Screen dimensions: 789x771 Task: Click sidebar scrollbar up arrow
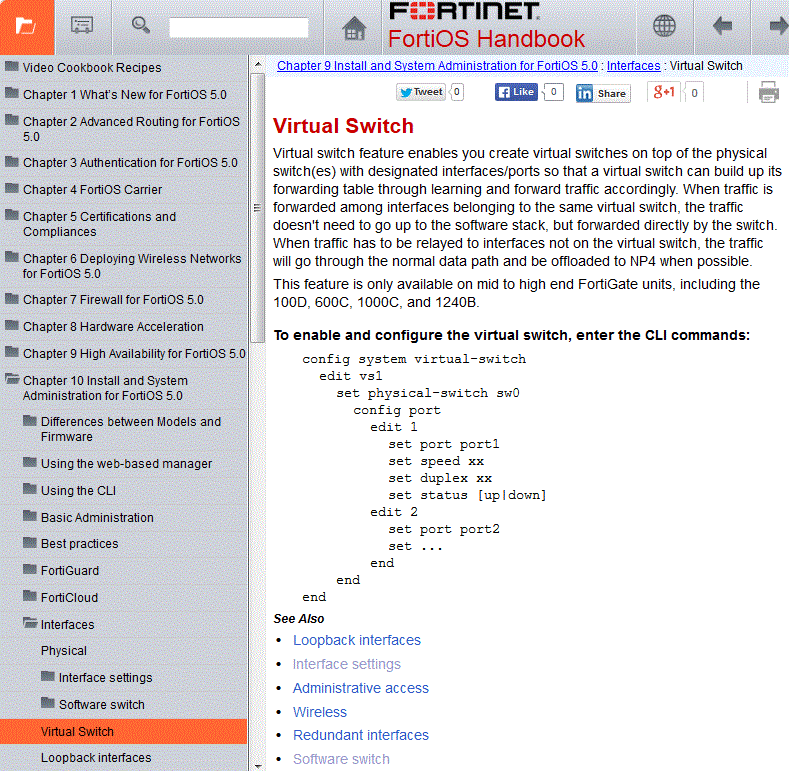click(x=258, y=64)
